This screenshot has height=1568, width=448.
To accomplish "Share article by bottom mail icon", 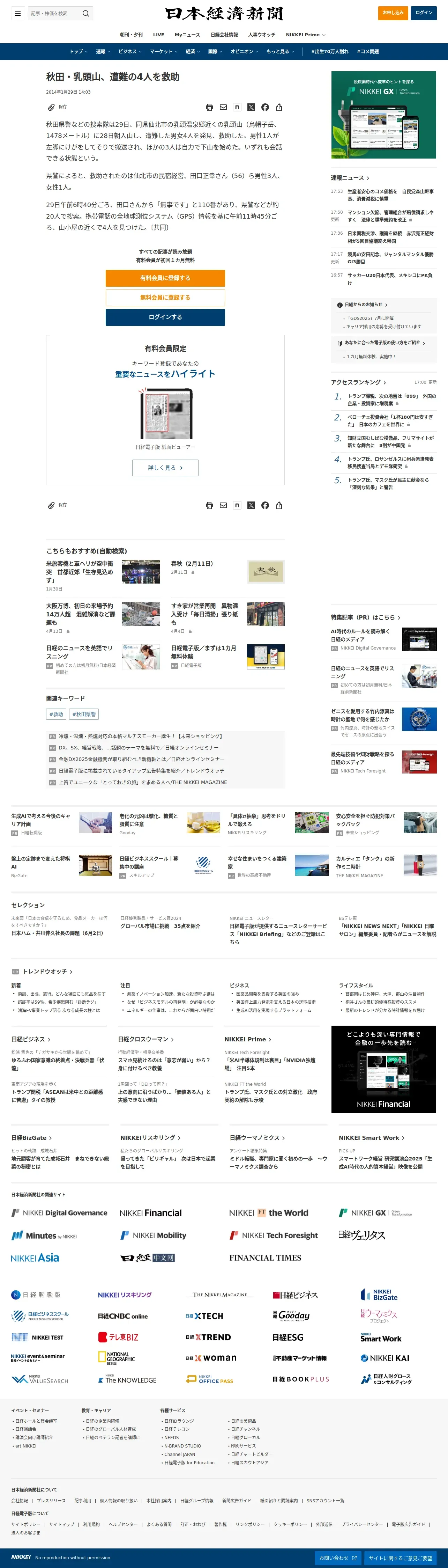I will point(223,505).
